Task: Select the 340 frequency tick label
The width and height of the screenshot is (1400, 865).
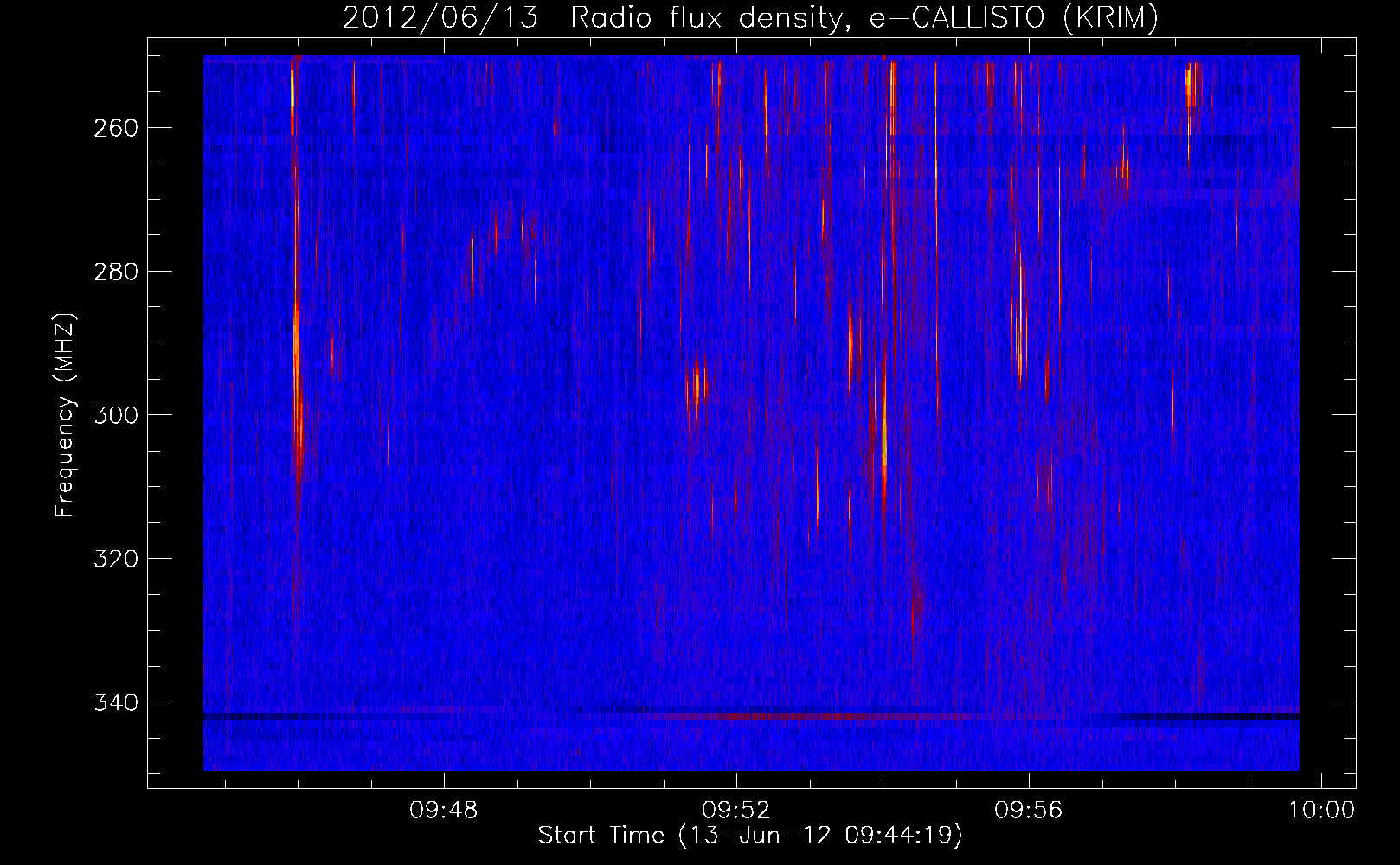Action: pos(115,702)
